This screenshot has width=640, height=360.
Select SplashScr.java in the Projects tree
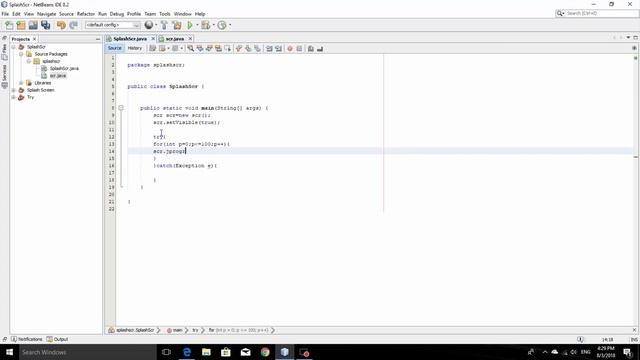click(64, 69)
